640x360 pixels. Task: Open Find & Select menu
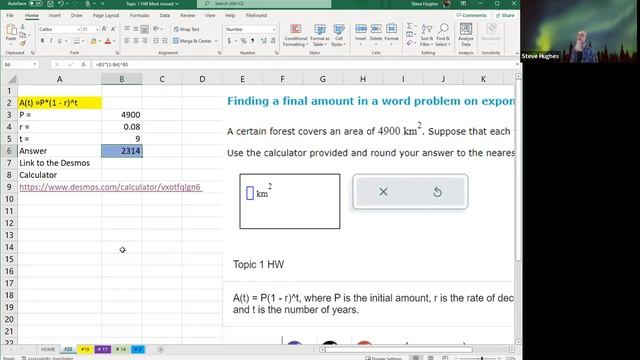click(x=443, y=35)
